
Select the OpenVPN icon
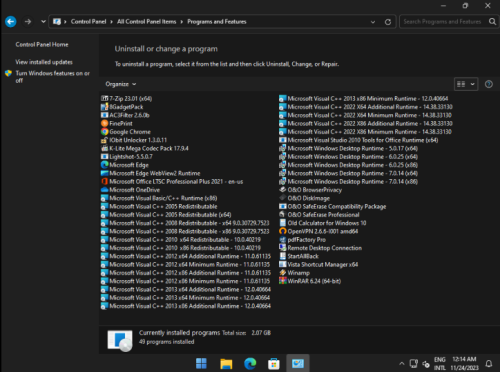coord(283,231)
